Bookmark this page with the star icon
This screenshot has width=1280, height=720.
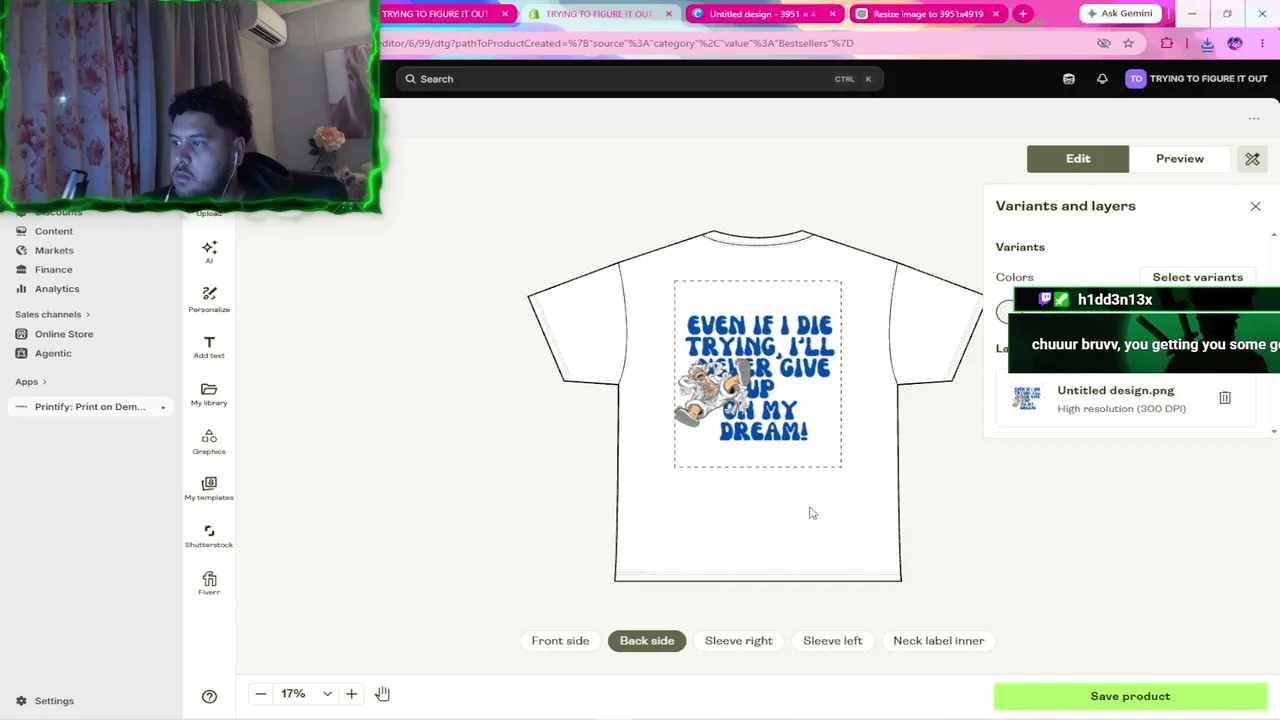tap(1128, 43)
